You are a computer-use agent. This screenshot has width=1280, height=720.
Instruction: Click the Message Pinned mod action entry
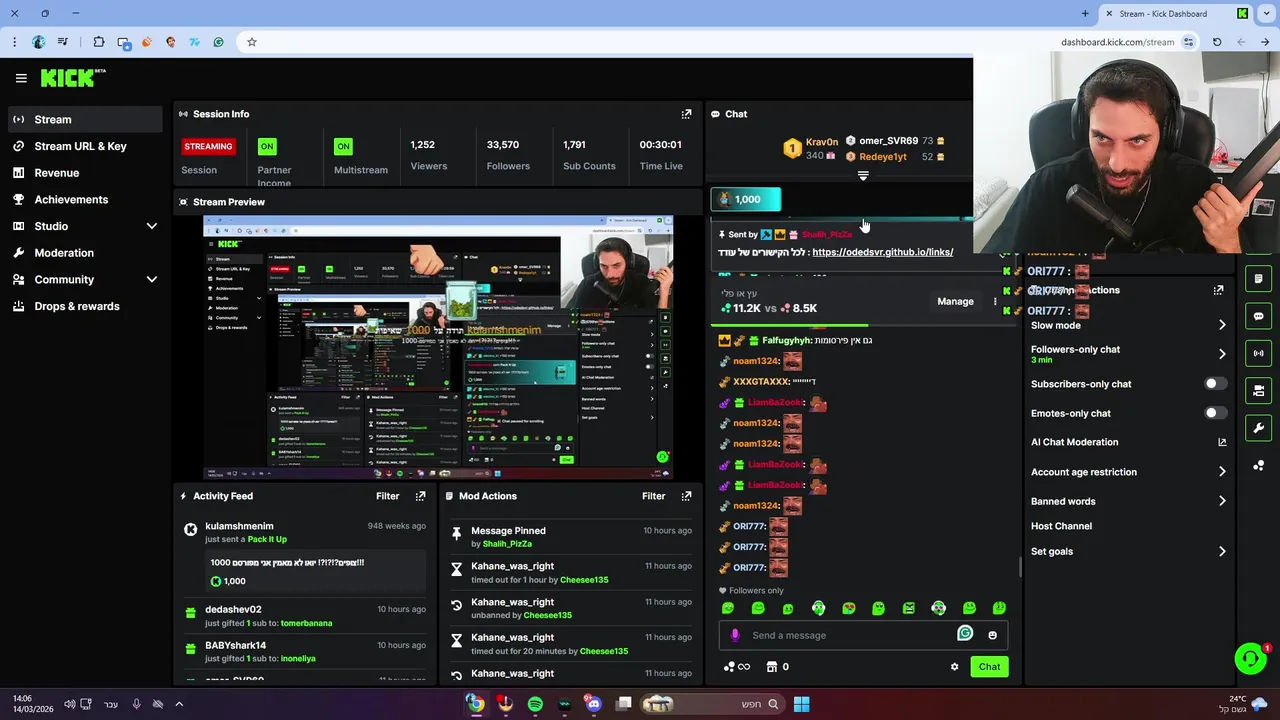click(571, 537)
